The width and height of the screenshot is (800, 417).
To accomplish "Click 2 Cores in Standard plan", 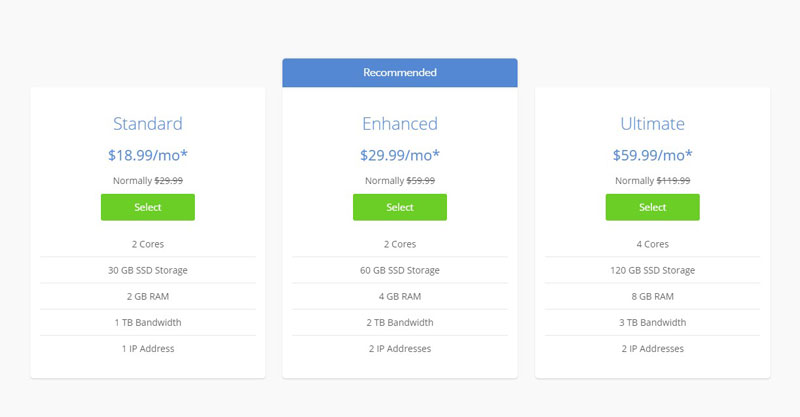I will point(147,244).
